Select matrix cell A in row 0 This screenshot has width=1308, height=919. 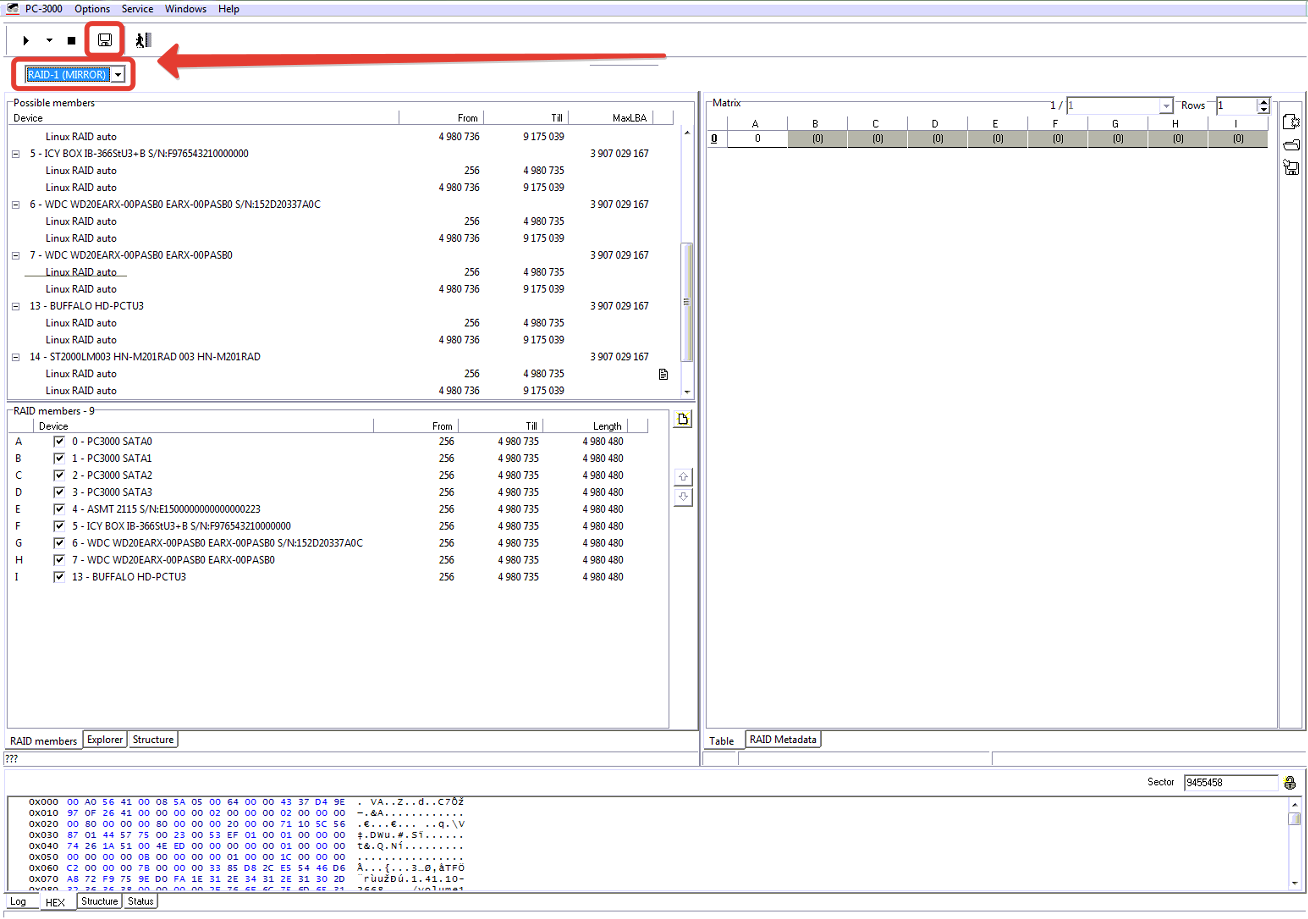pyautogui.click(x=757, y=139)
